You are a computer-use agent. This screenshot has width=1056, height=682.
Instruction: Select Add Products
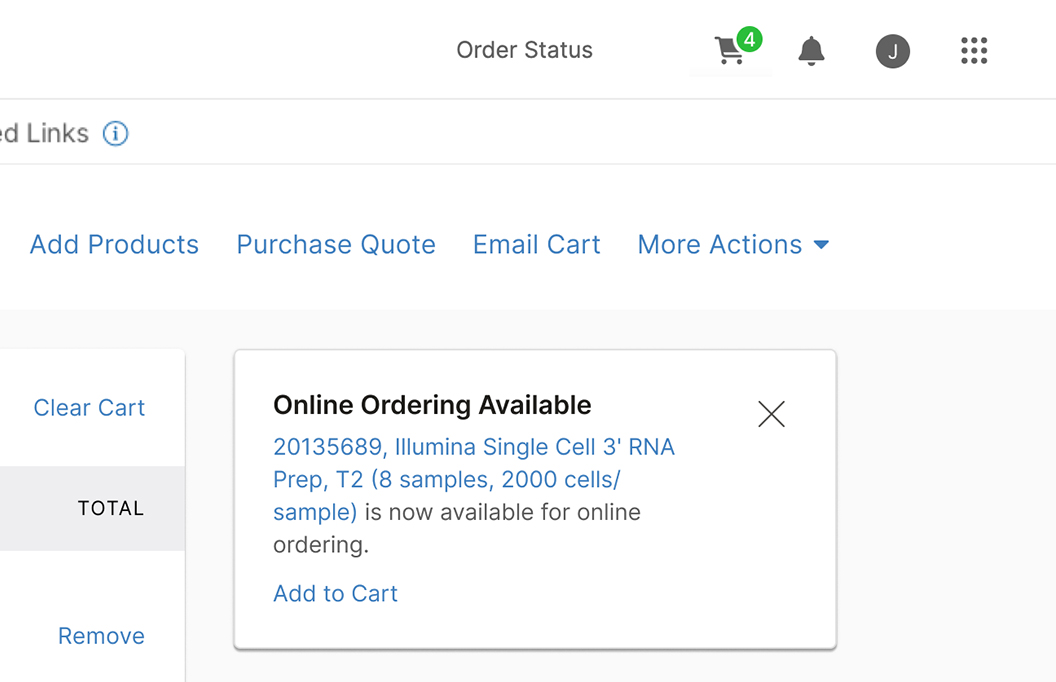tap(114, 245)
